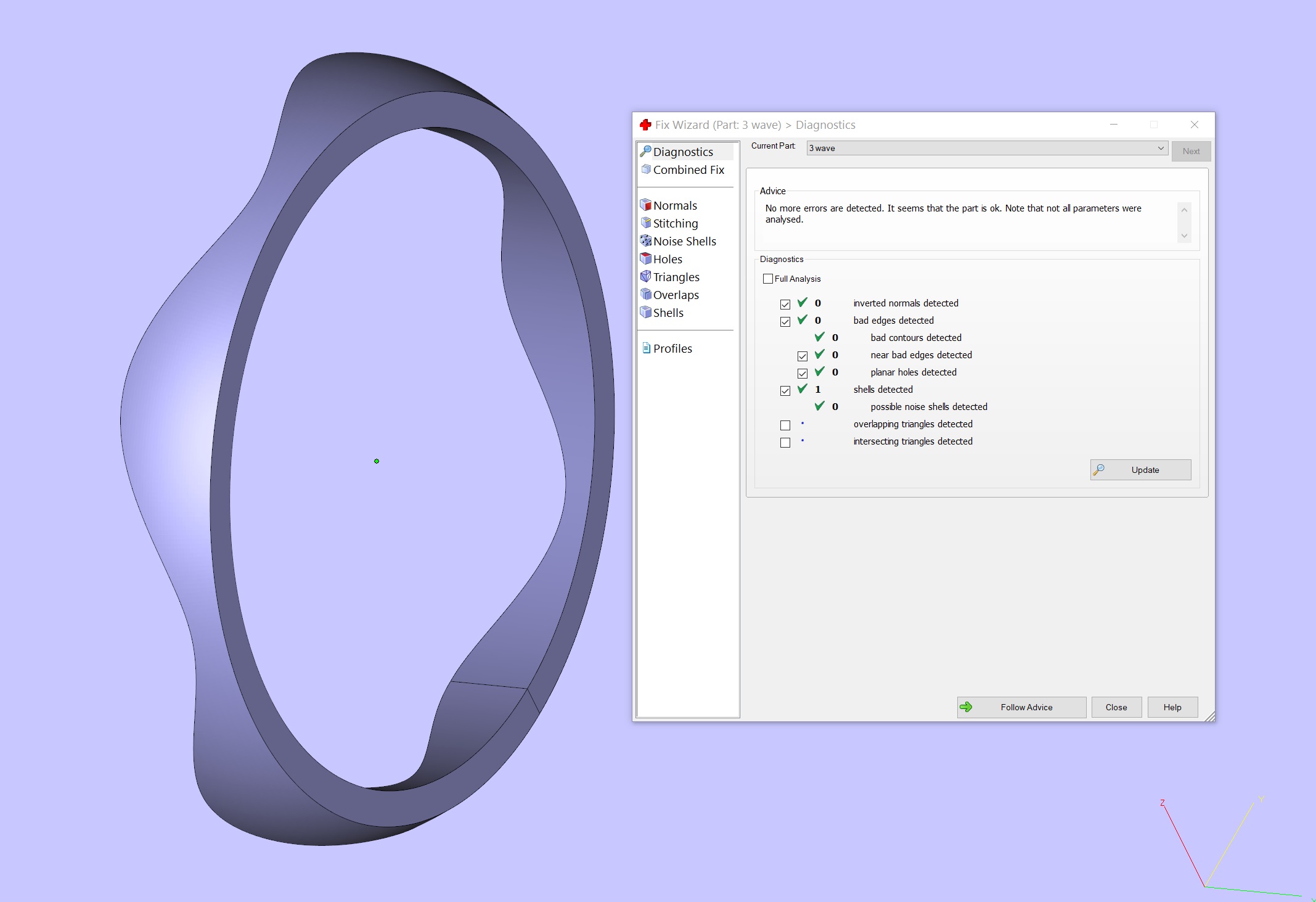Viewport: 1316px width, 902px height.
Task: Click the Help button
Action: (1172, 707)
